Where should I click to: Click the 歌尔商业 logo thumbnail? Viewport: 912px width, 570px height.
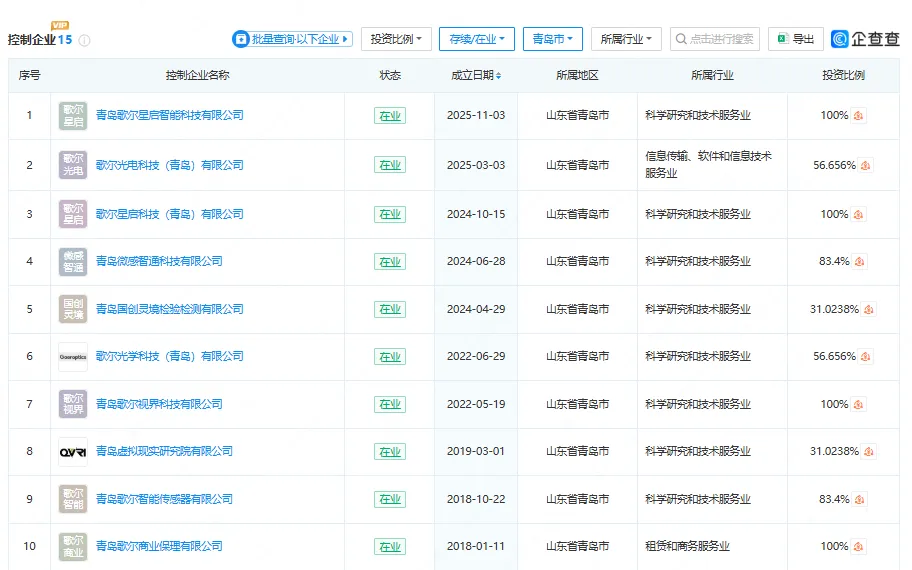click(x=73, y=547)
